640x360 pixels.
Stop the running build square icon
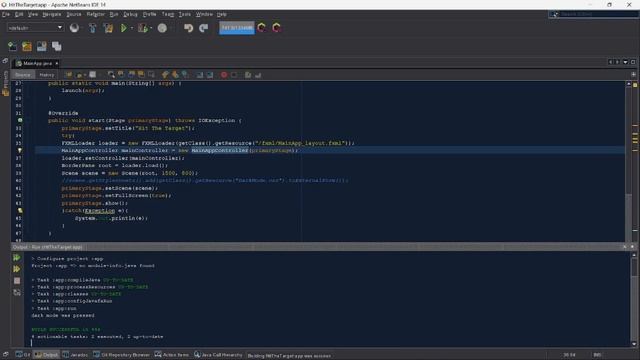tap(17, 281)
